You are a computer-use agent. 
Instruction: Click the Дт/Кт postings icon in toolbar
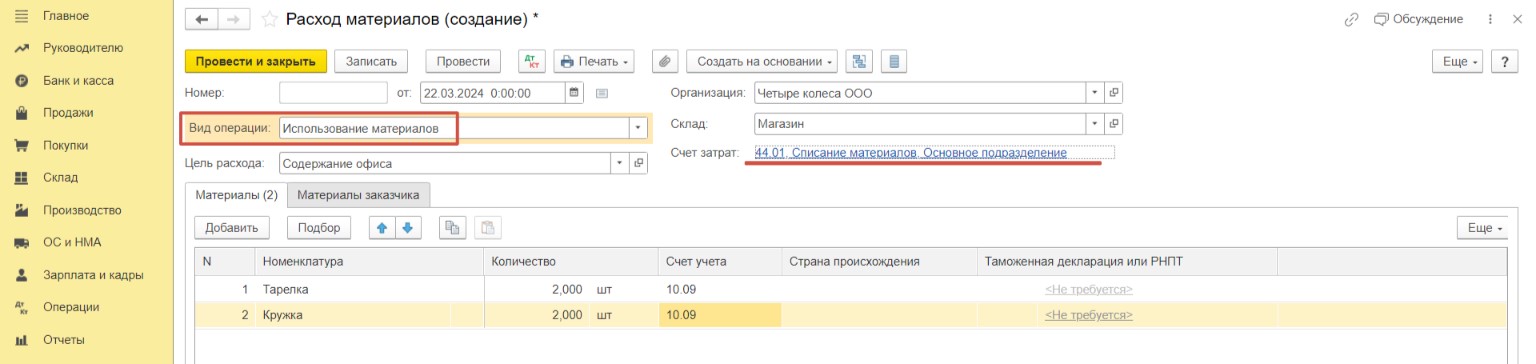tap(531, 61)
